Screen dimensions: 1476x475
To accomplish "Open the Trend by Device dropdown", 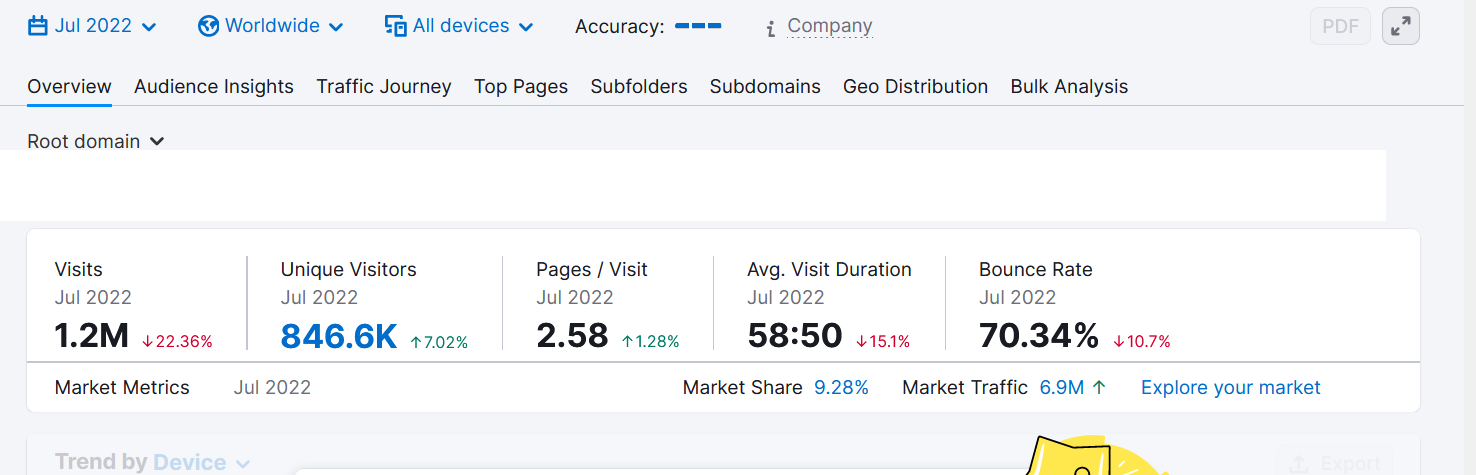I will tap(200, 462).
